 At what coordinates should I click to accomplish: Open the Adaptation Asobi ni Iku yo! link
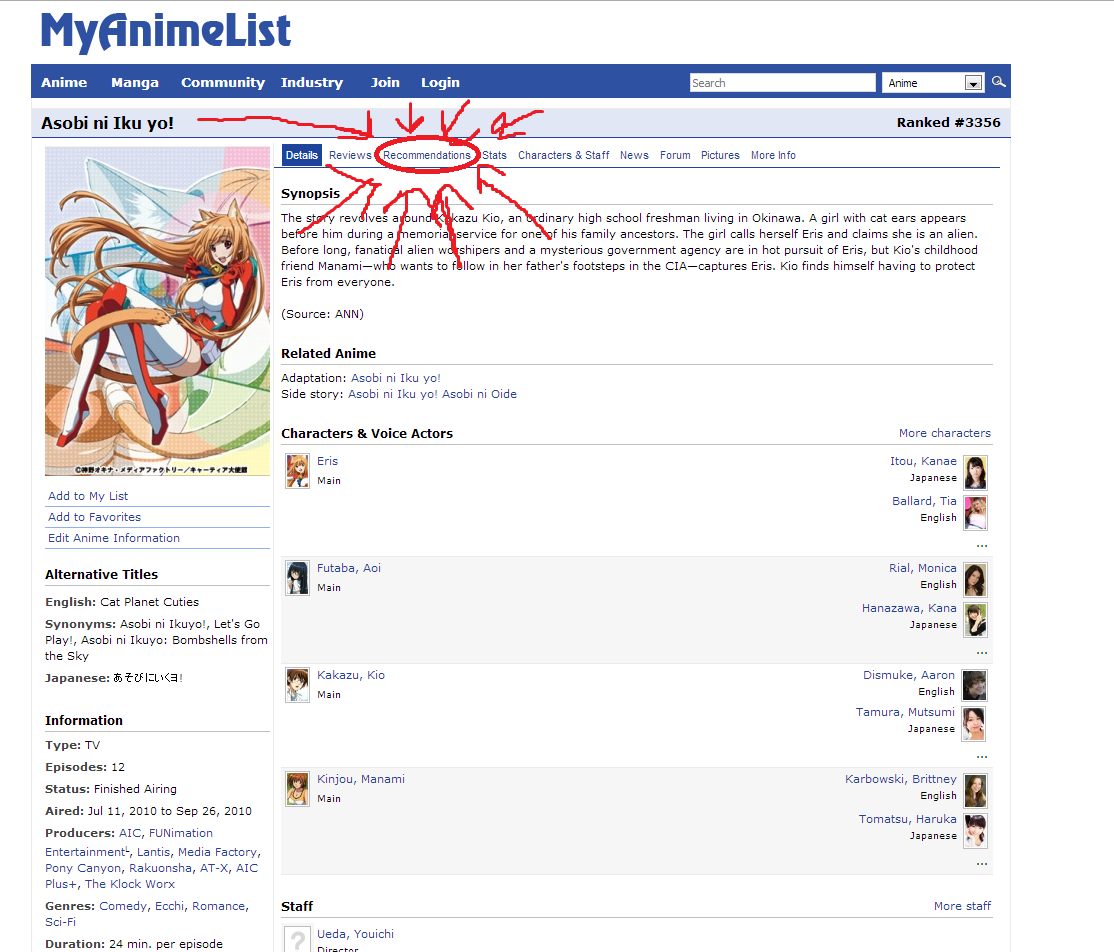[396, 378]
